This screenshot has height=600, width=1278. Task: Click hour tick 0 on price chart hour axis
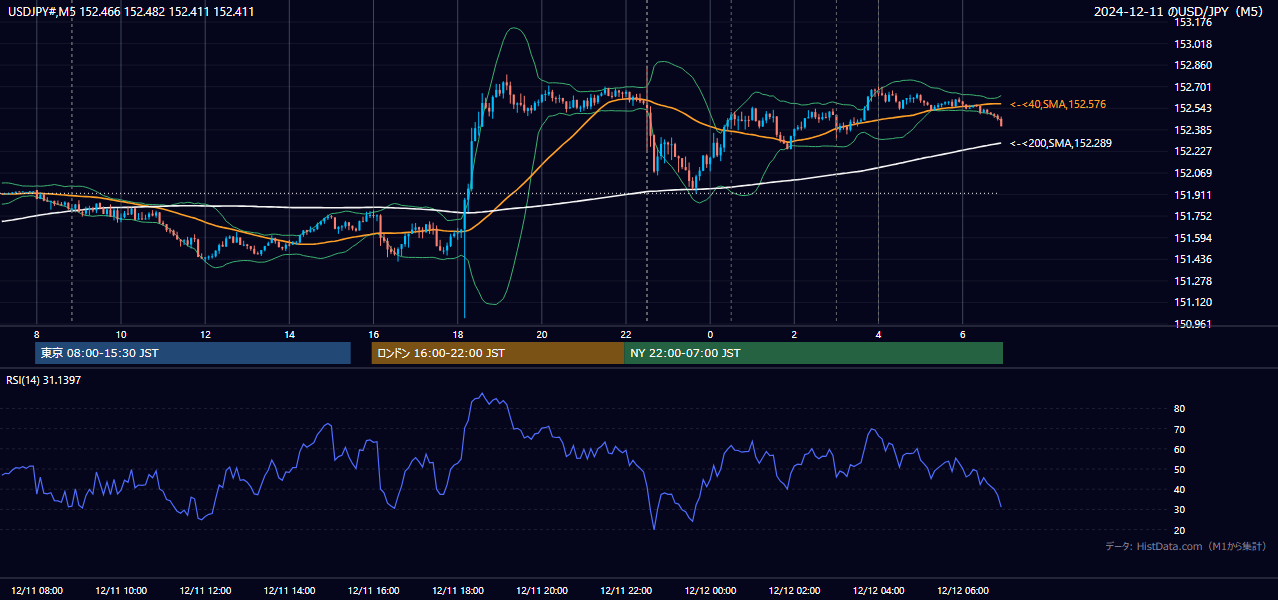click(x=710, y=334)
